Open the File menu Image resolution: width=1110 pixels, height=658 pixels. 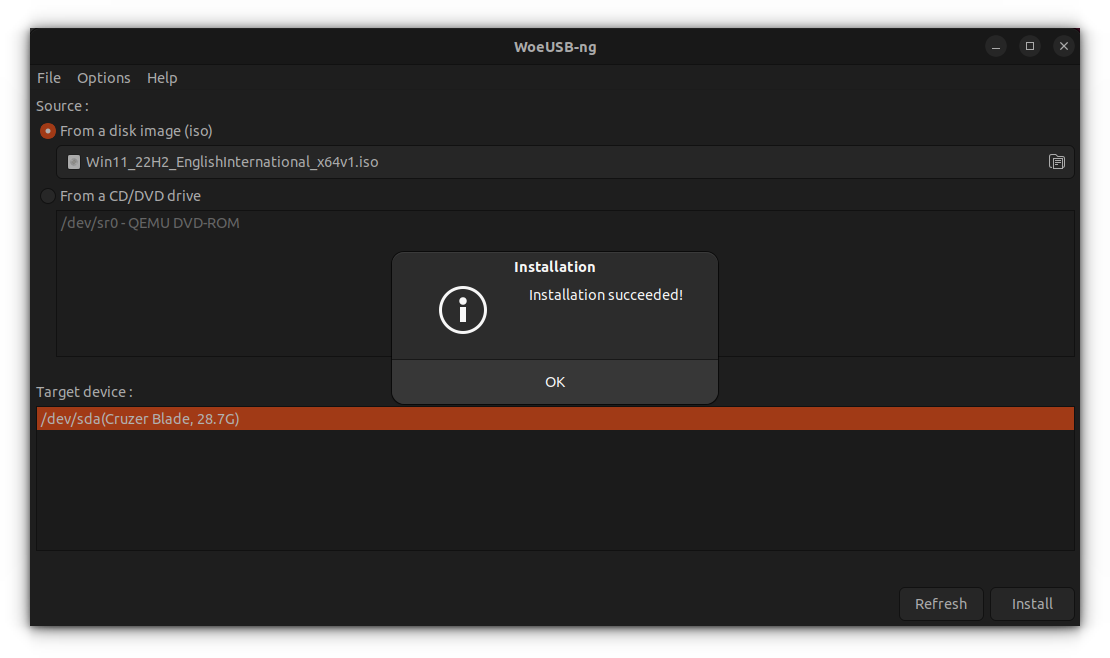coord(49,78)
